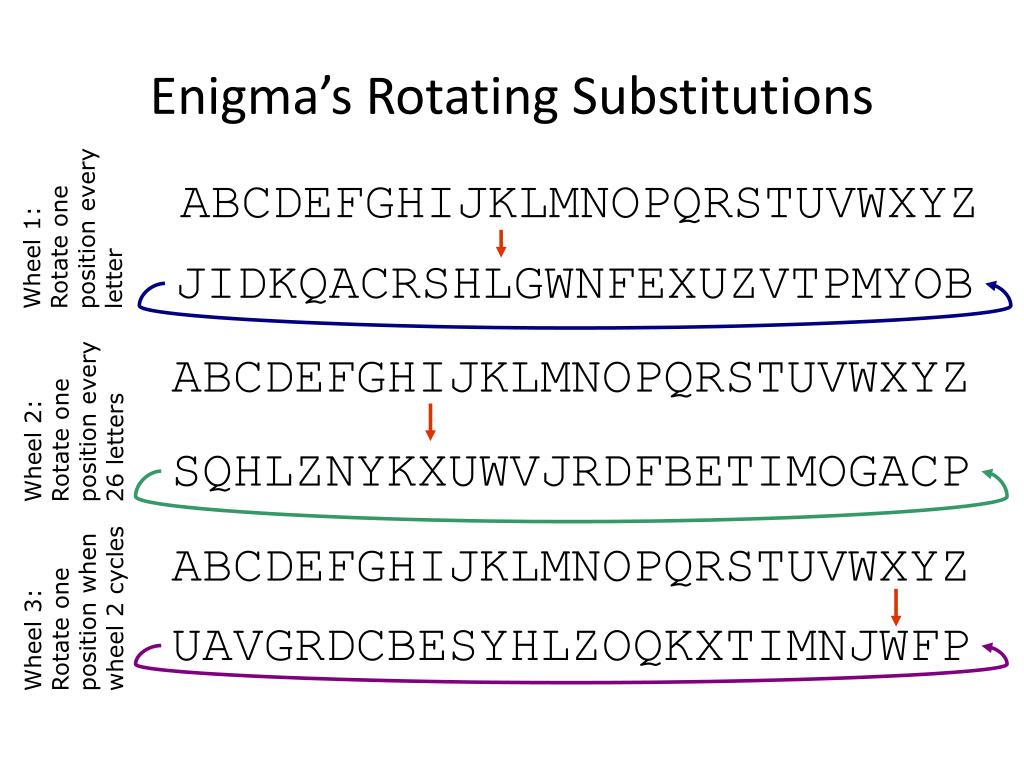Click the purple arrowhead at right of Wheel 3
Viewport: 1024px width, 768px height.
tap(989, 648)
